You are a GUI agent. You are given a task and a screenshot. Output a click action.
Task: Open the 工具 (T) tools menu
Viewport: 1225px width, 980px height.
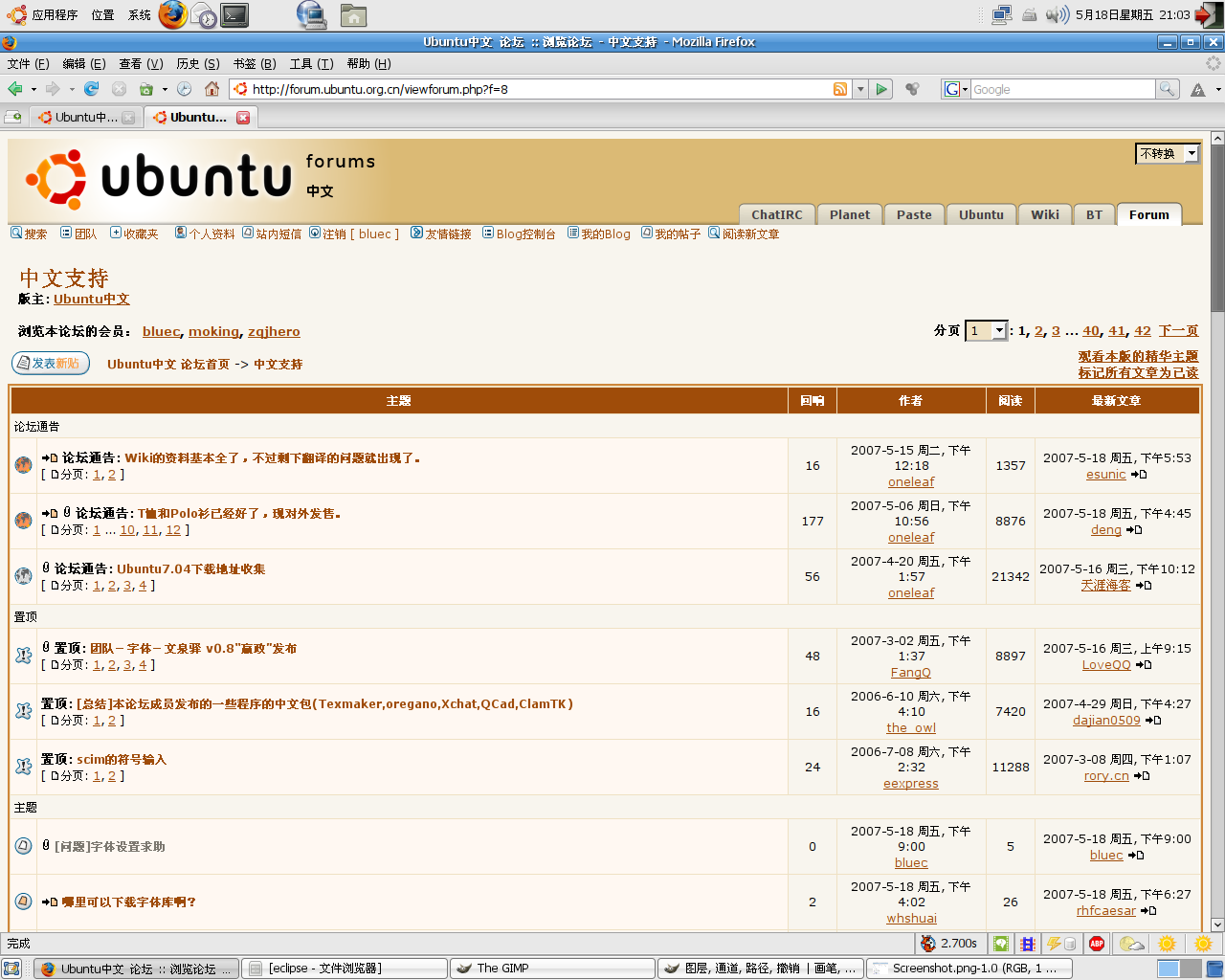[x=311, y=64]
